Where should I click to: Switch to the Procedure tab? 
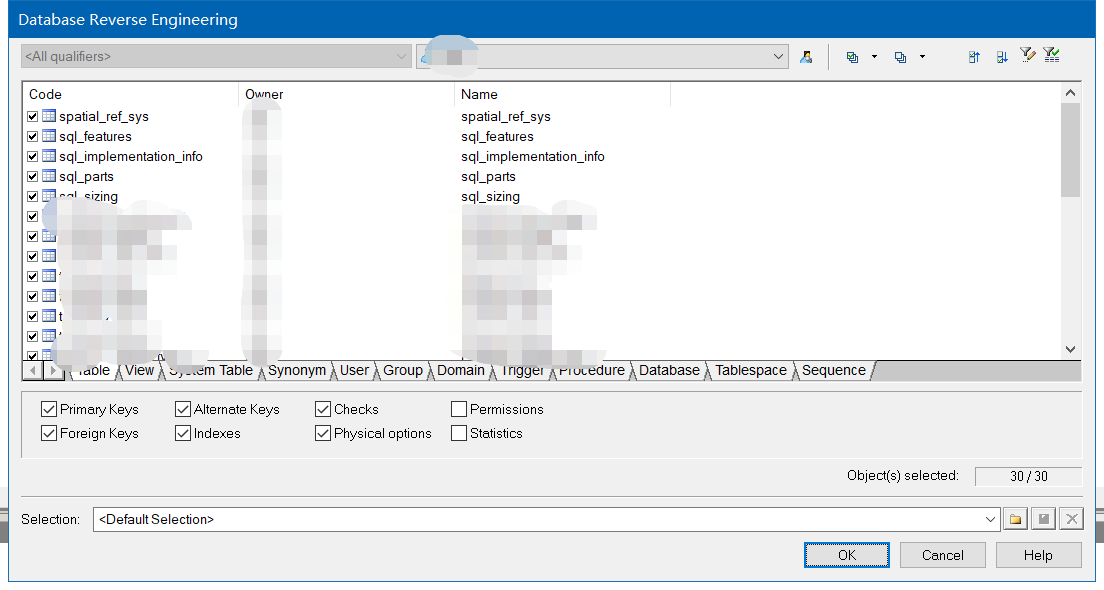click(x=592, y=370)
